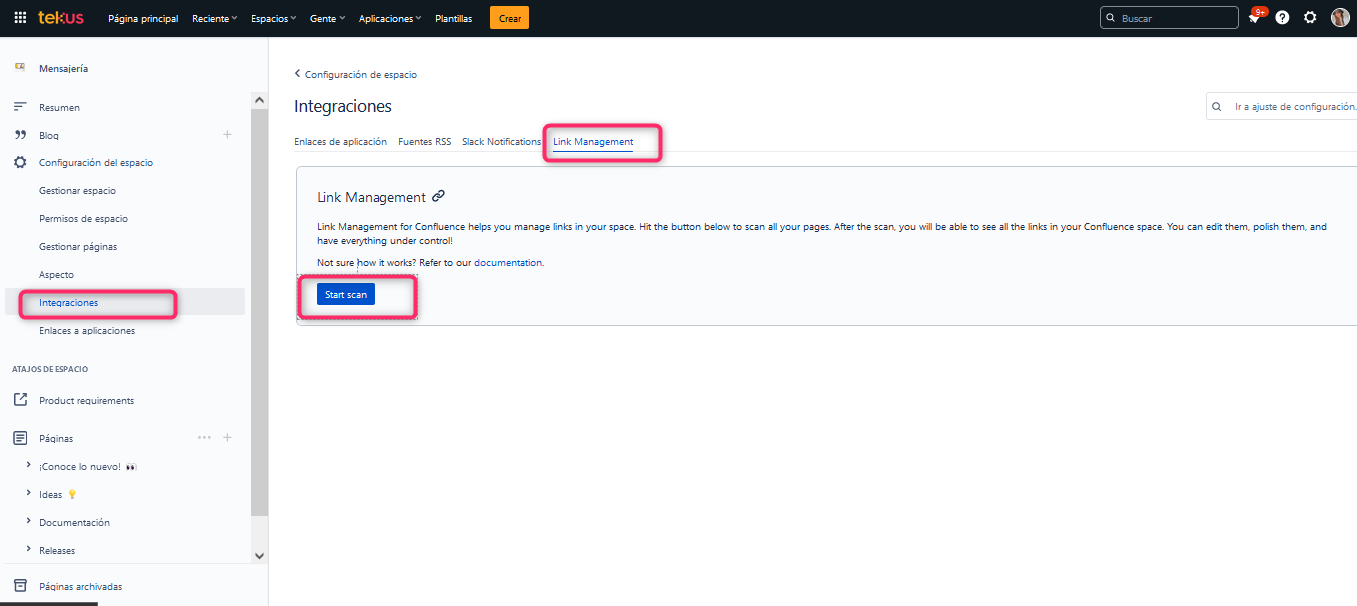Switch to the Fuentes RSS tab
Screen dimensions: 1357x606
pyautogui.click(x=424, y=142)
